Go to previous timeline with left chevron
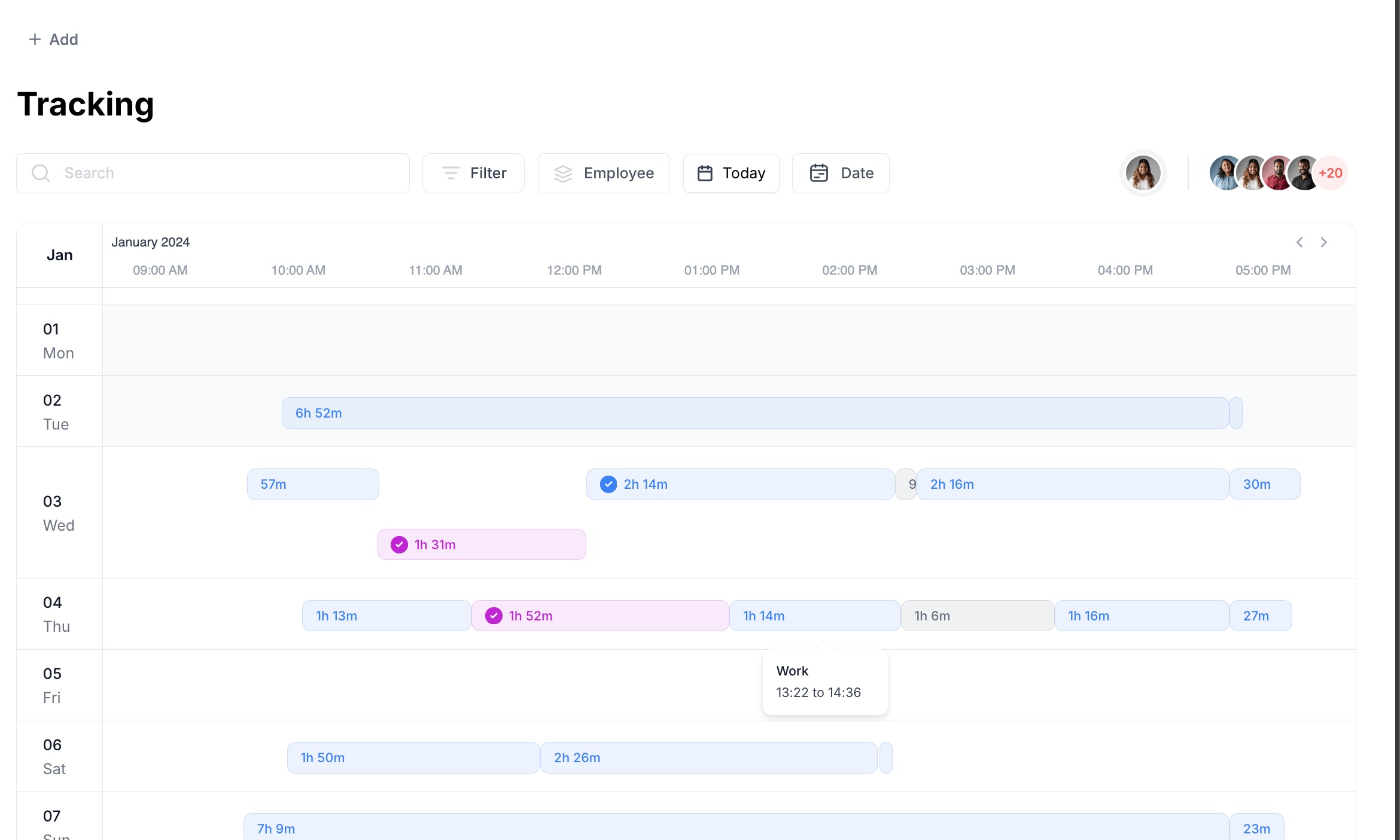 [x=1299, y=242]
